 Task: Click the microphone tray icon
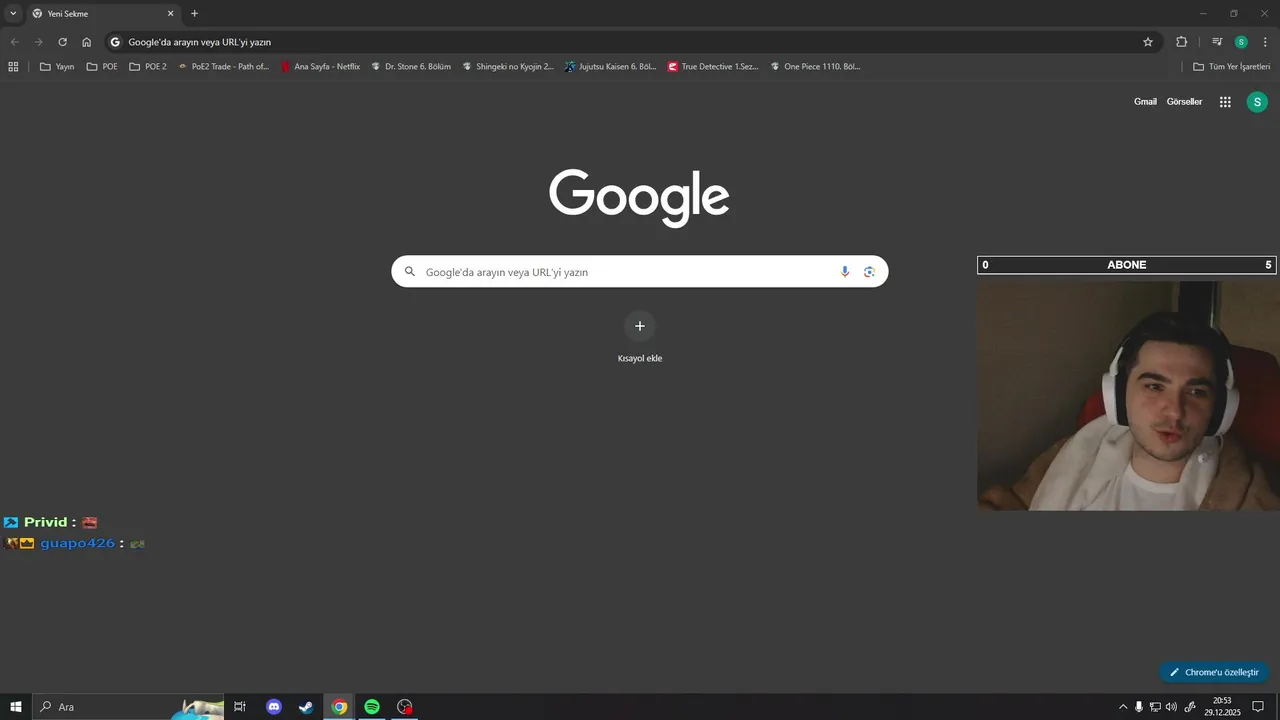pos(1139,707)
